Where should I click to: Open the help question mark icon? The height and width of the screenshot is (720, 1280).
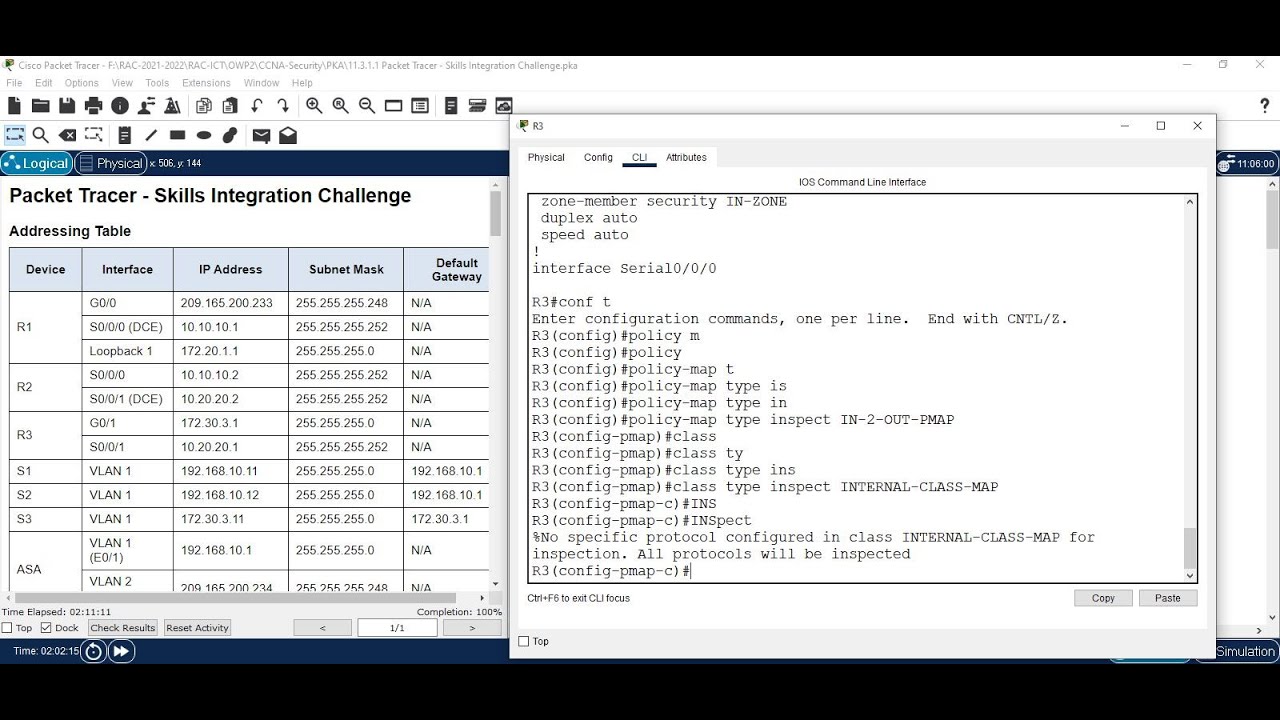(x=1264, y=106)
